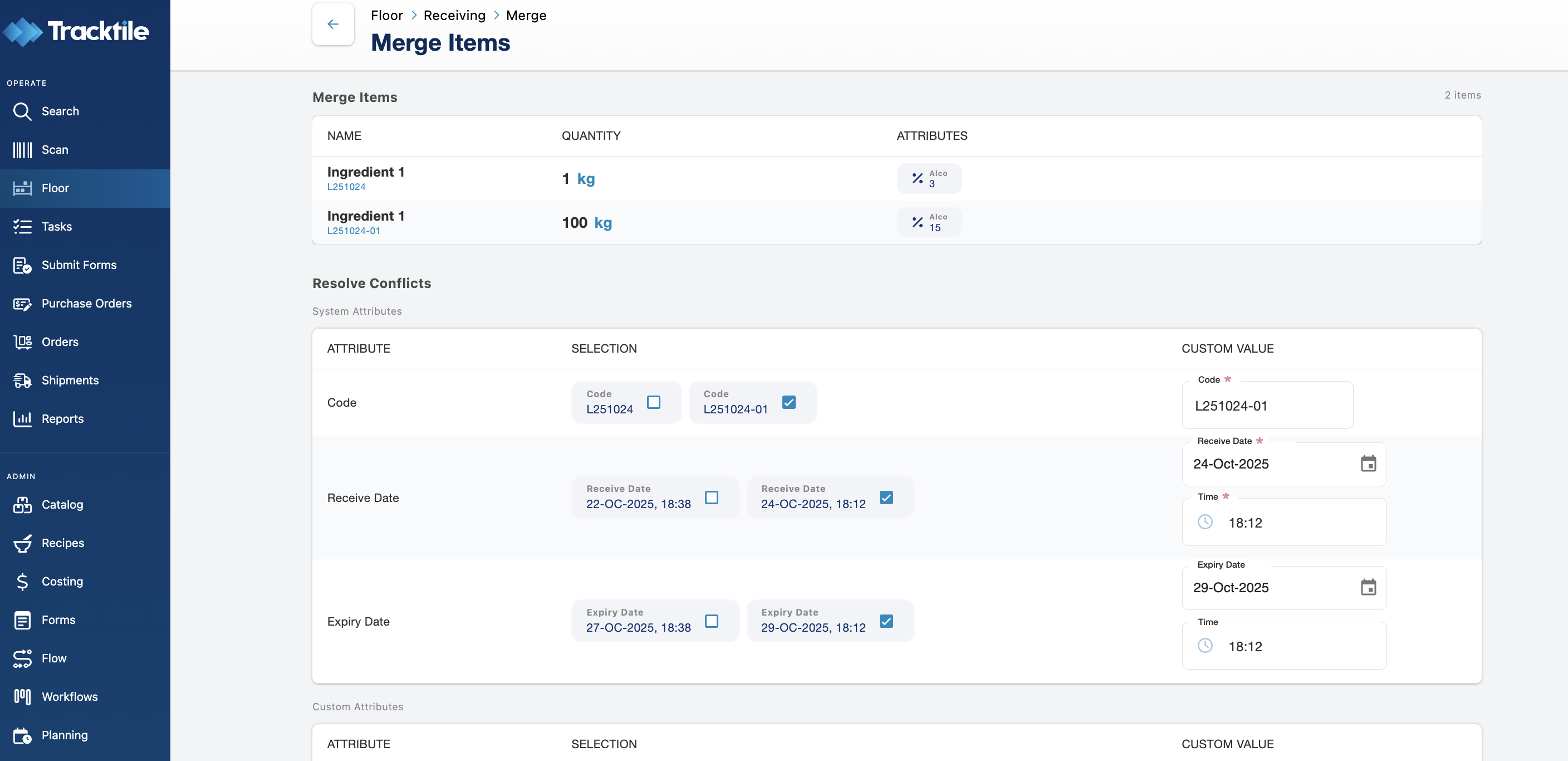Click the back arrow button

click(x=333, y=25)
